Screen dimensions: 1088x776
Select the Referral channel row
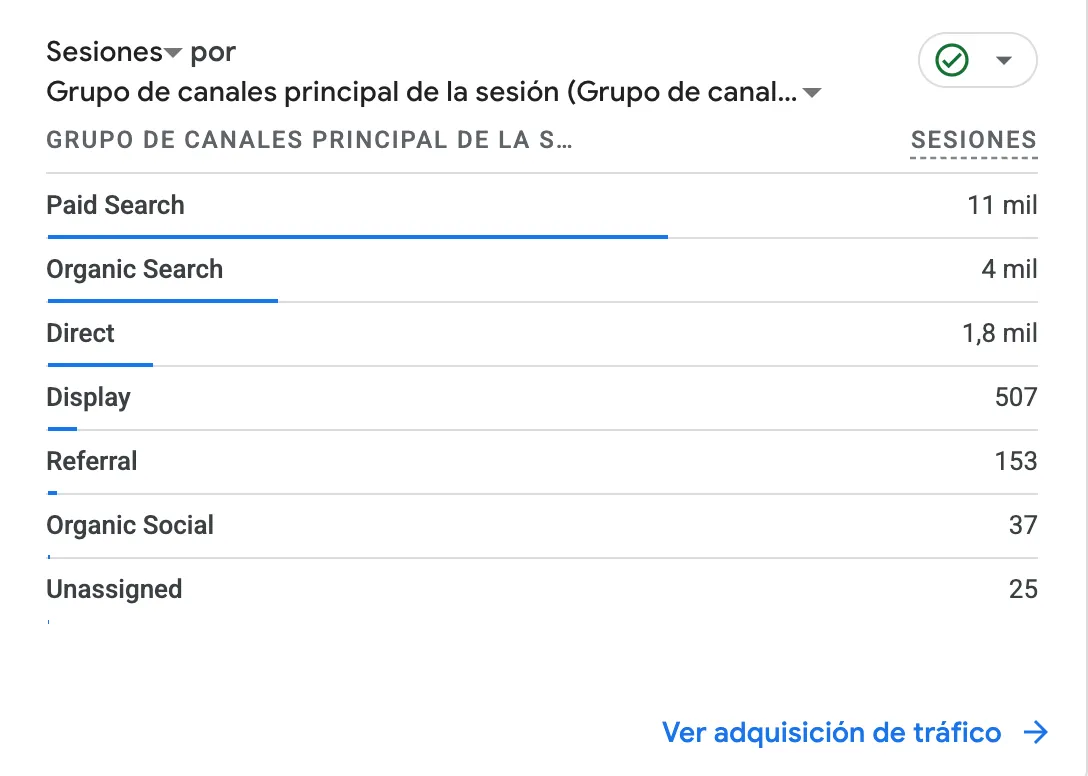tap(542, 462)
